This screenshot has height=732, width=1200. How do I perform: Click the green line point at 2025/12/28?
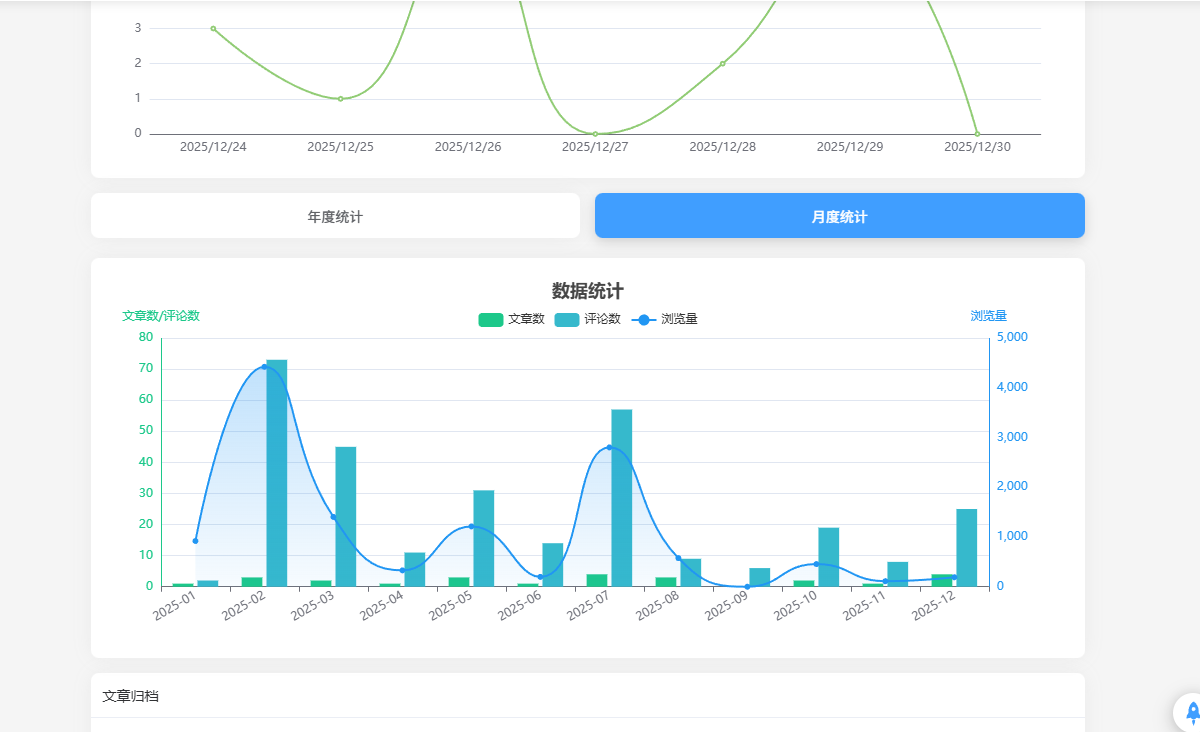pyautogui.click(x=722, y=64)
